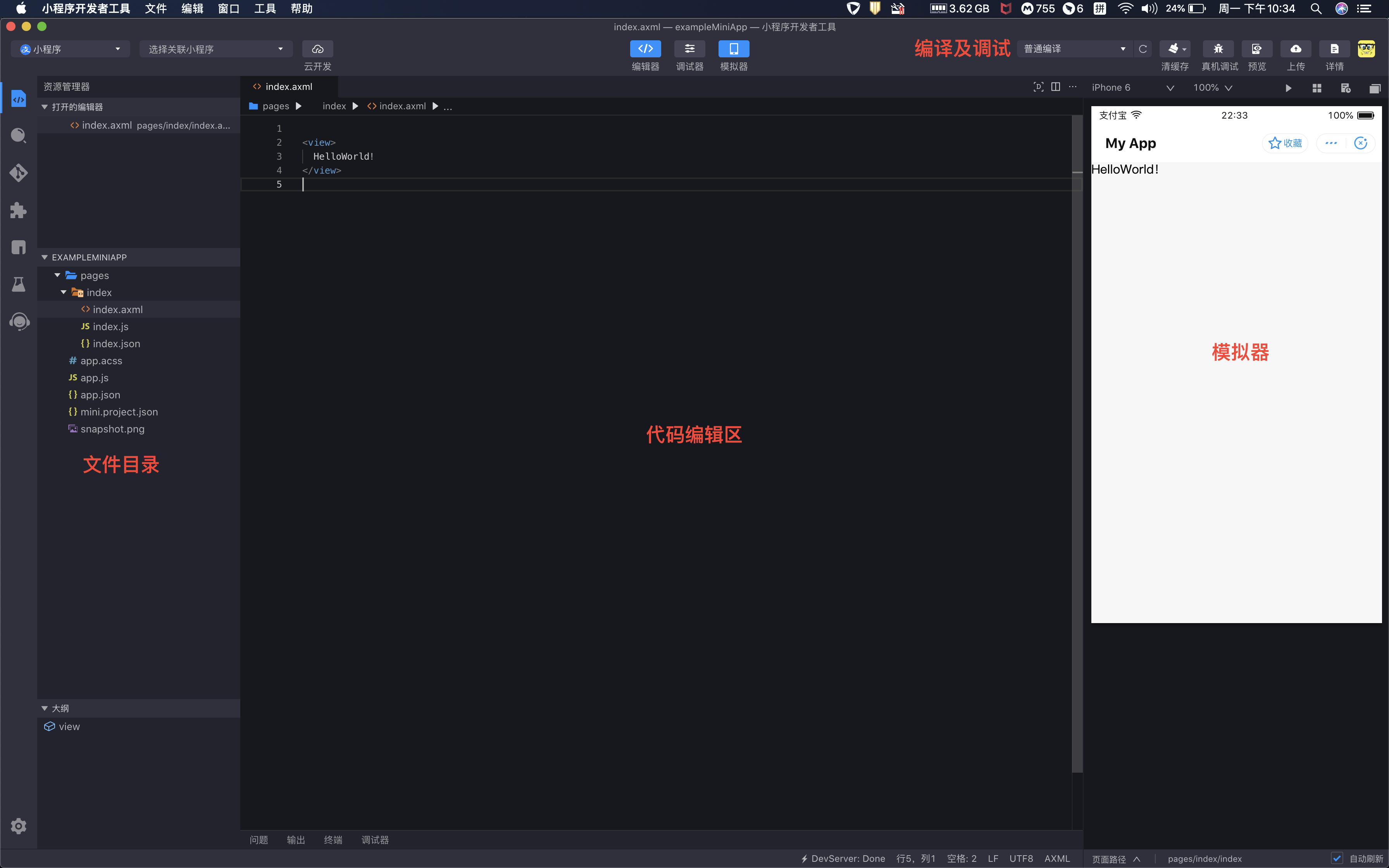The width and height of the screenshot is (1389, 868).
Task: Click the preview (预览) toolbar icon
Action: point(1256,49)
